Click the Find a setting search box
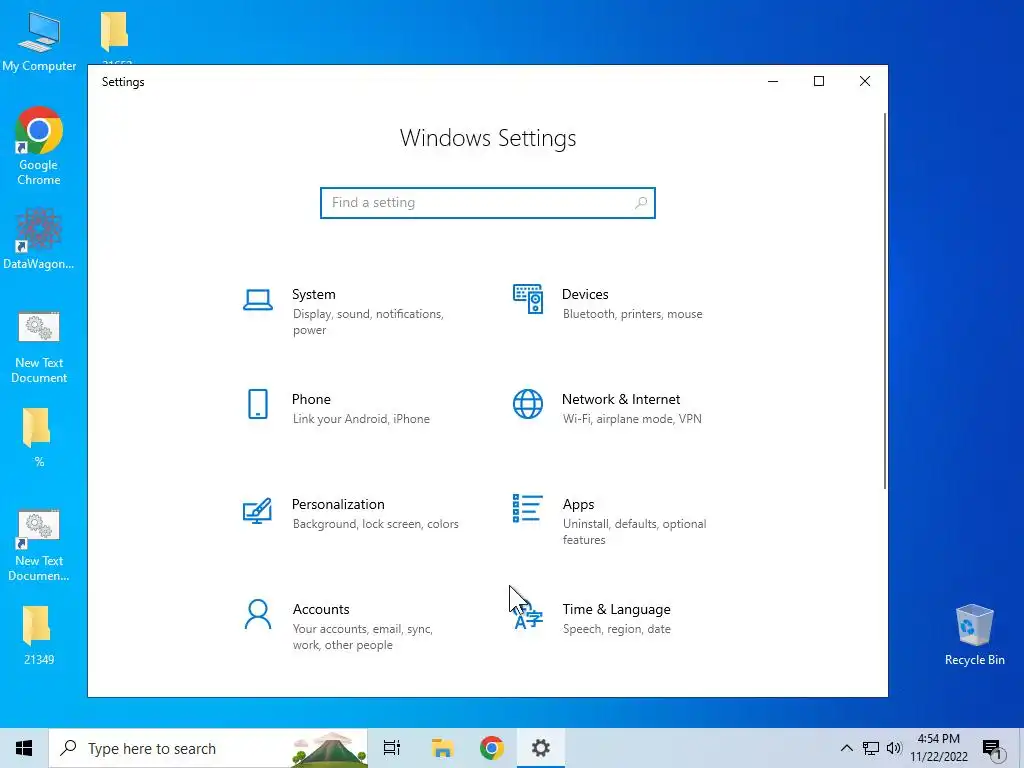 click(x=488, y=202)
